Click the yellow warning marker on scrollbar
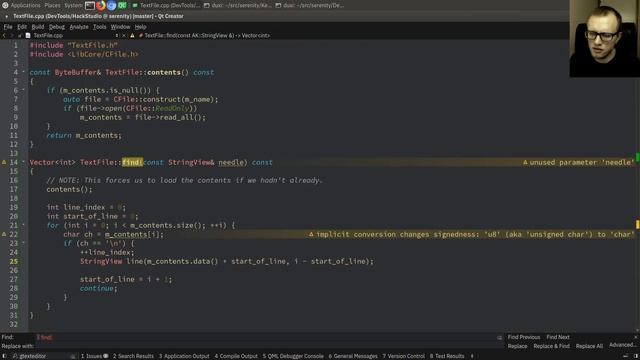Screen dimensions: 640x360 point(638,224)
